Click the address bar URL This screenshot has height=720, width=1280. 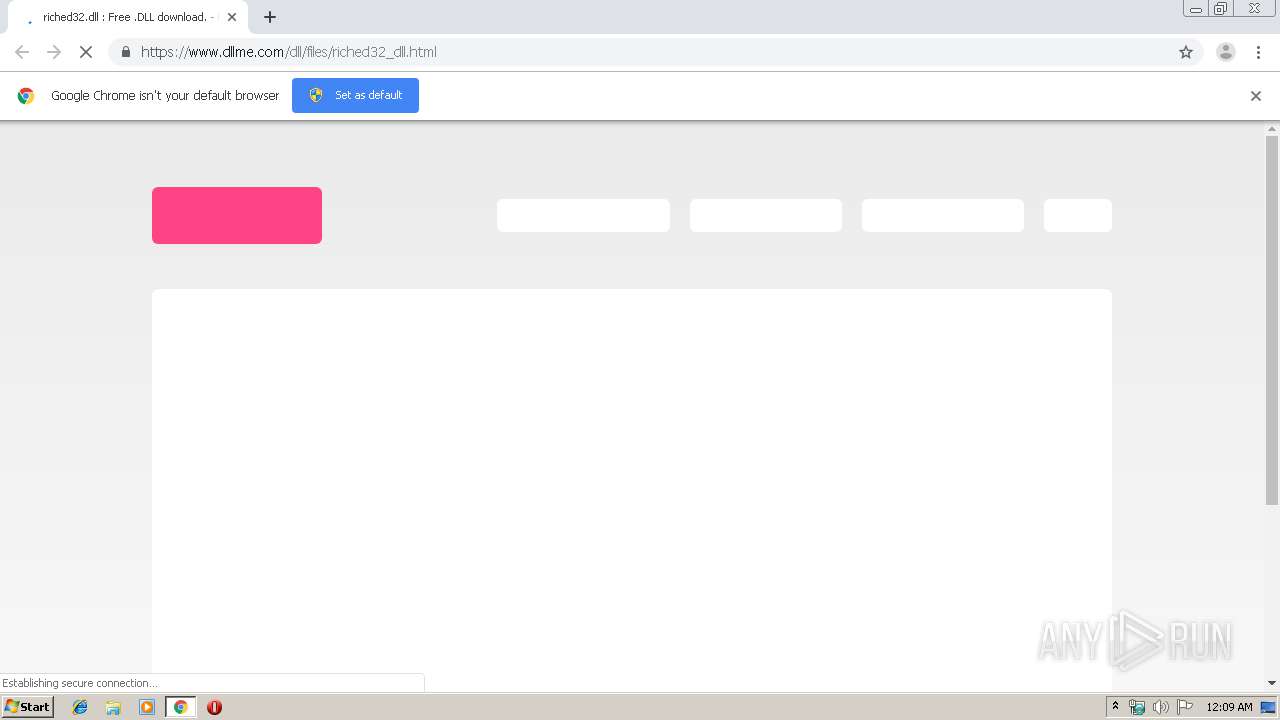[x=289, y=52]
